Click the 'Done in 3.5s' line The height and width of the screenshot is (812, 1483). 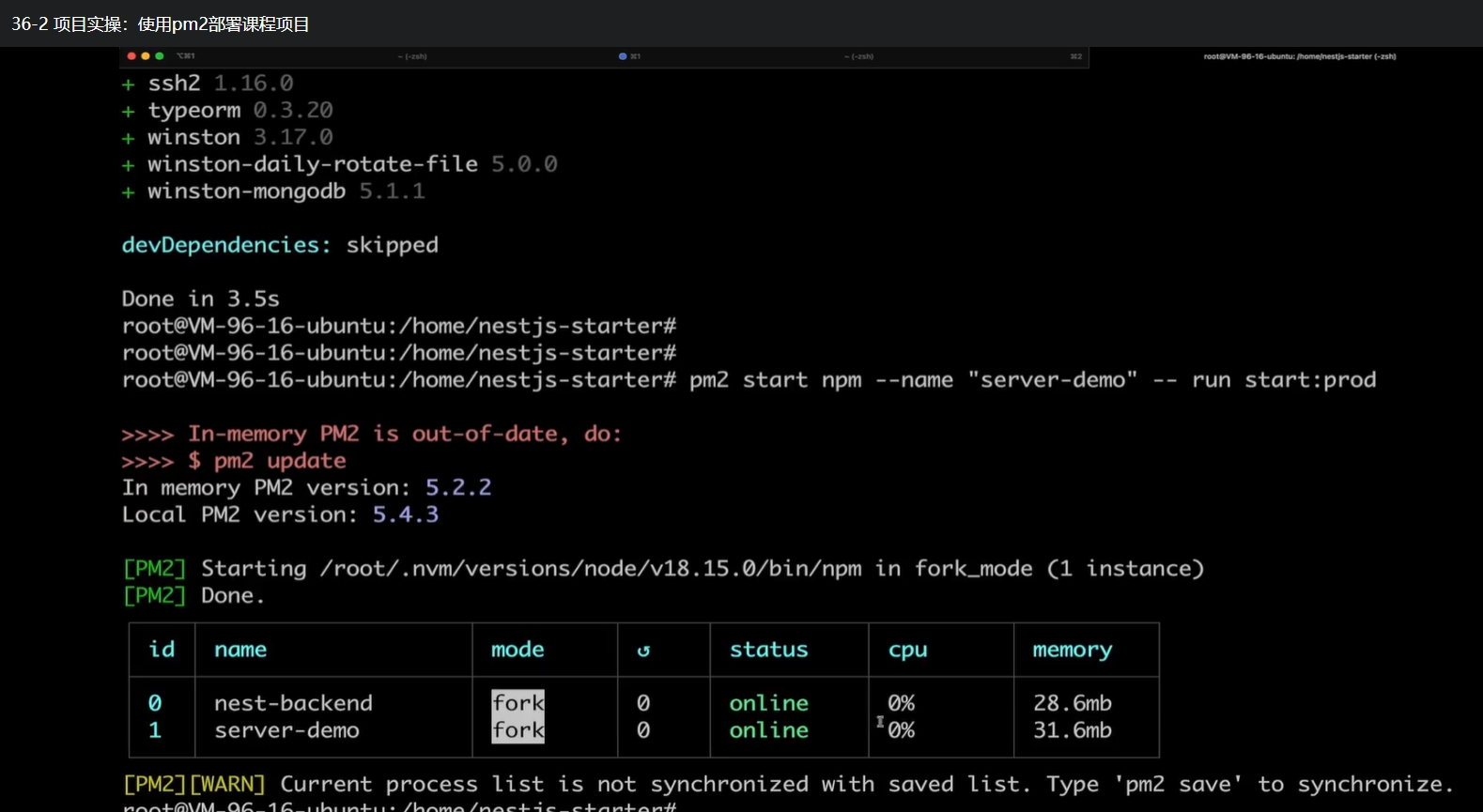201,299
